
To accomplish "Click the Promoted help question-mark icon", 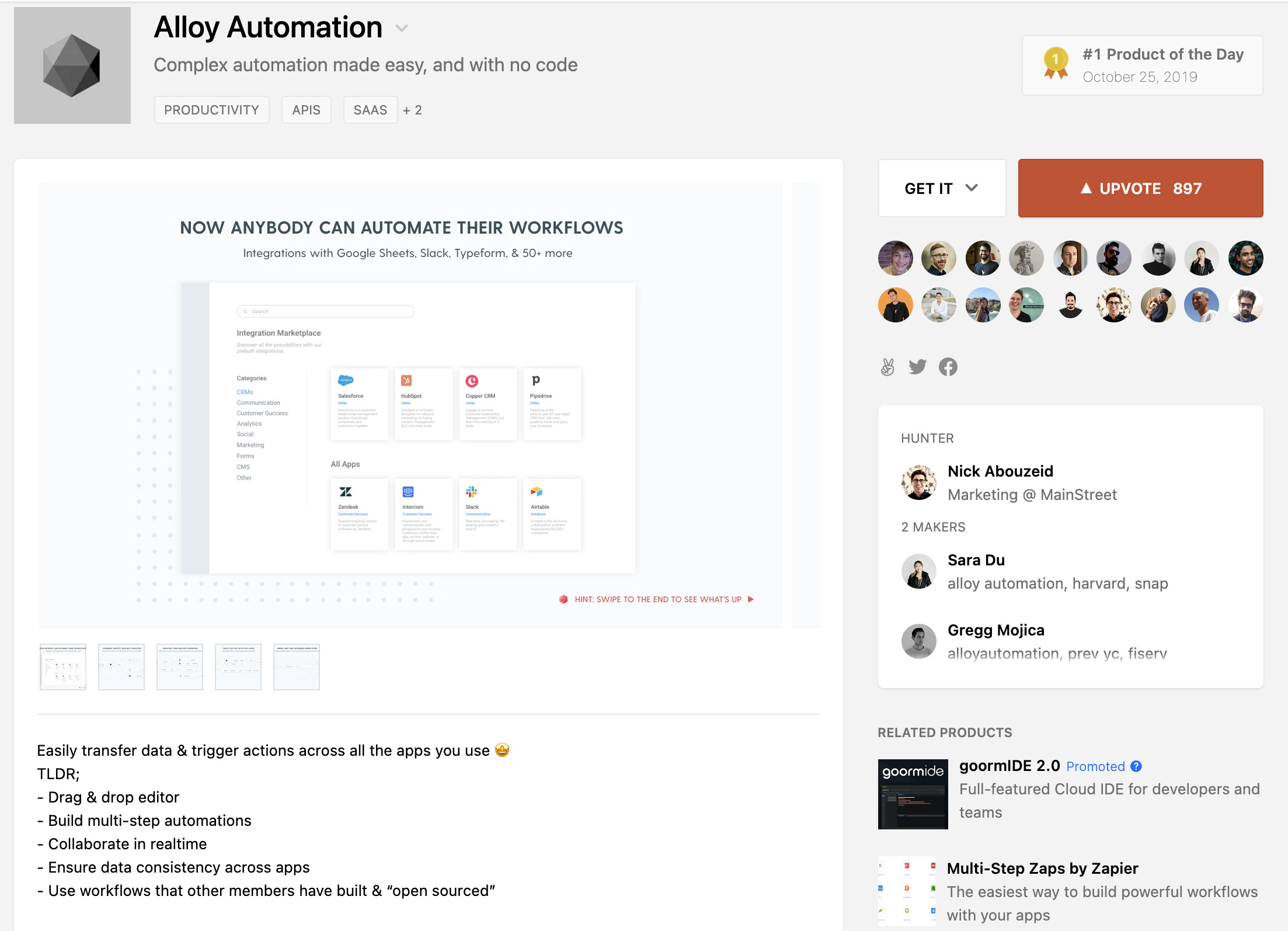I will click(x=1136, y=766).
